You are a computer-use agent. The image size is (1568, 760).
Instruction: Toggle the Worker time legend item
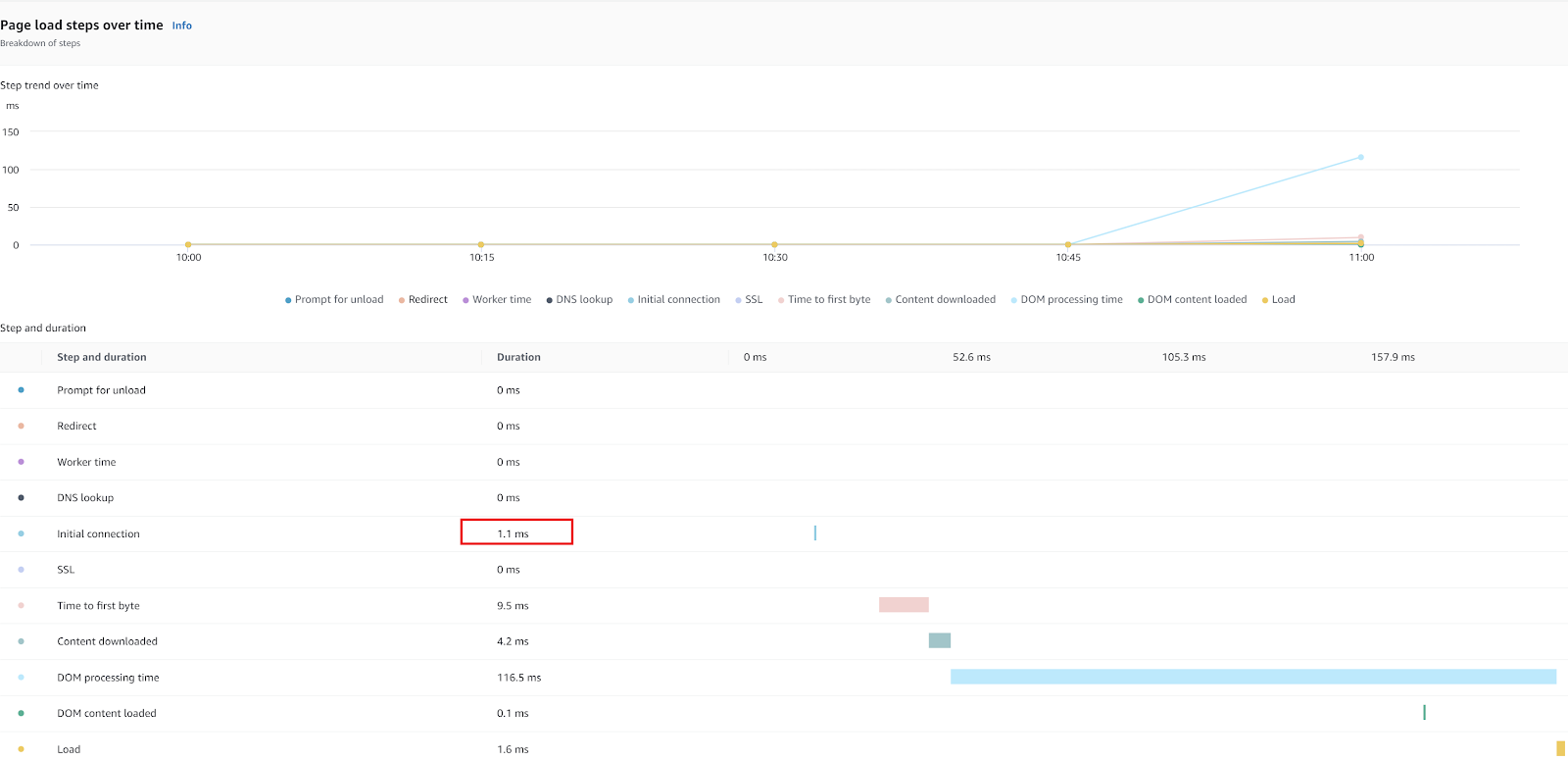click(497, 300)
